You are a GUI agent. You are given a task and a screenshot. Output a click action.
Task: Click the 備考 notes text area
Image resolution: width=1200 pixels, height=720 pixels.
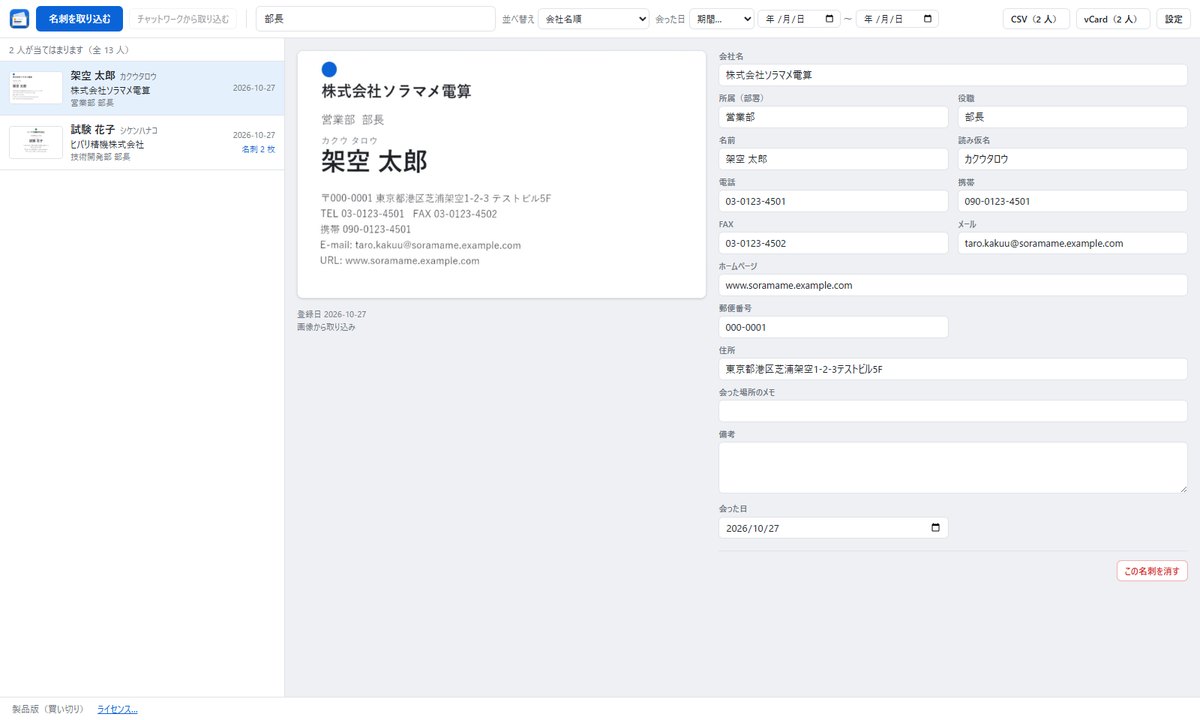(x=953, y=468)
